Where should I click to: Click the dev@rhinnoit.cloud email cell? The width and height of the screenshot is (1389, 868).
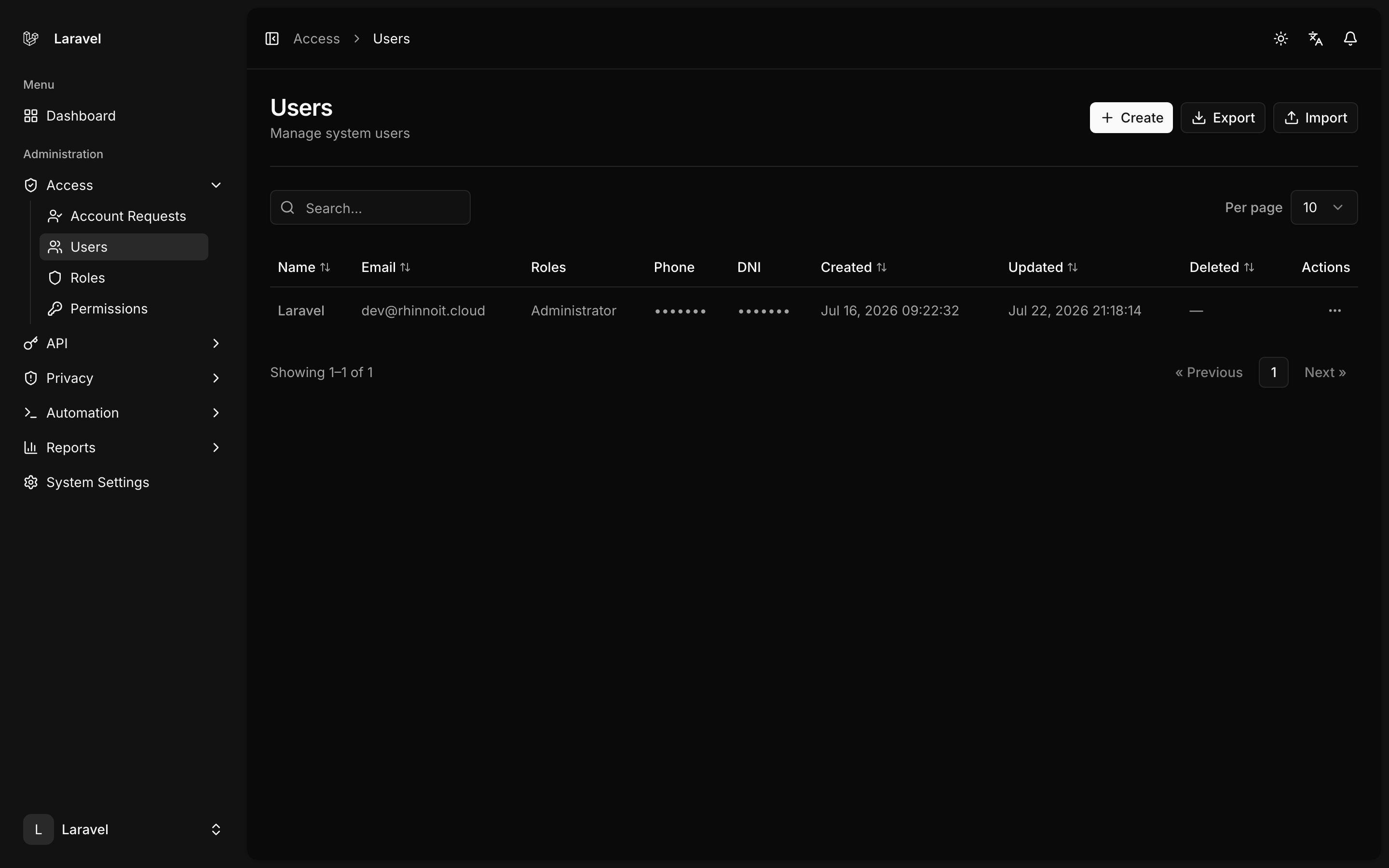(x=423, y=311)
